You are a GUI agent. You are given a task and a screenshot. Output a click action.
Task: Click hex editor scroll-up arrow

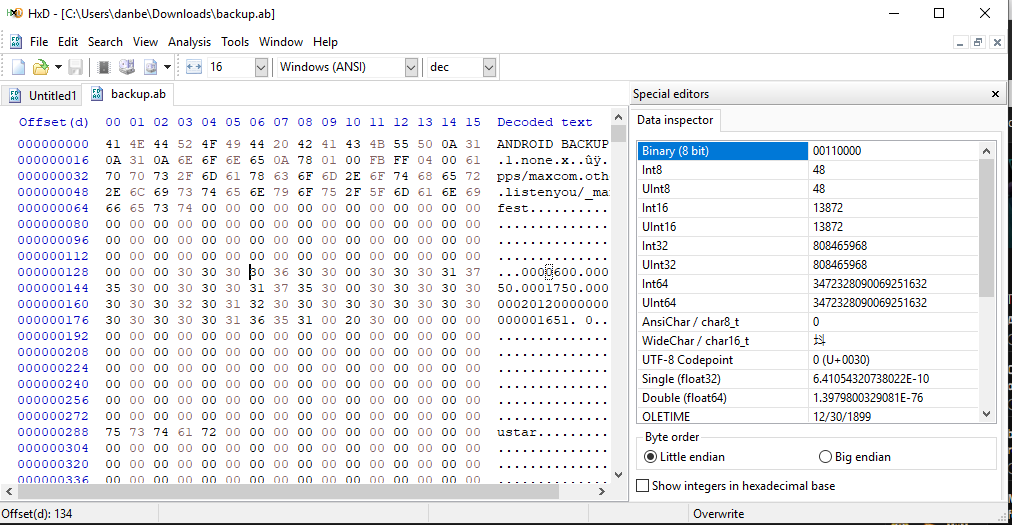point(618,118)
